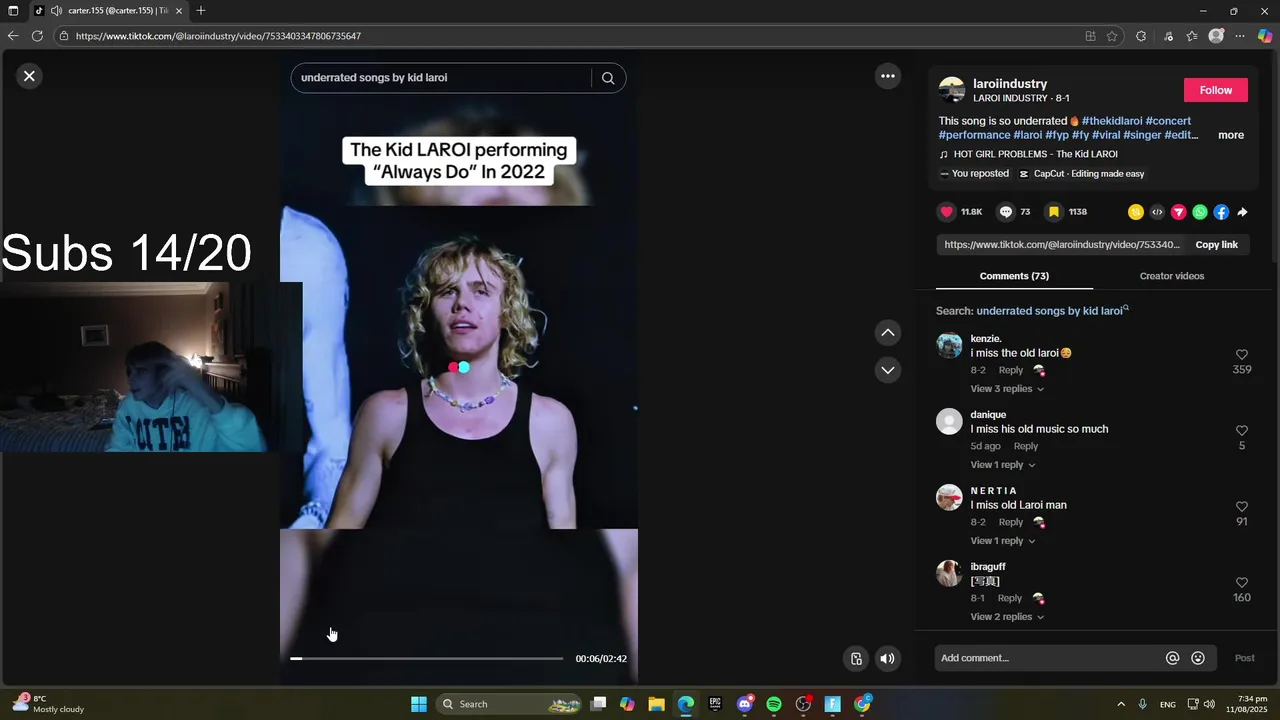The height and width of the screenshot is (720, 1280).
Task: Follow laroiindustry with the Follow button
Action: coord(1216,90)
